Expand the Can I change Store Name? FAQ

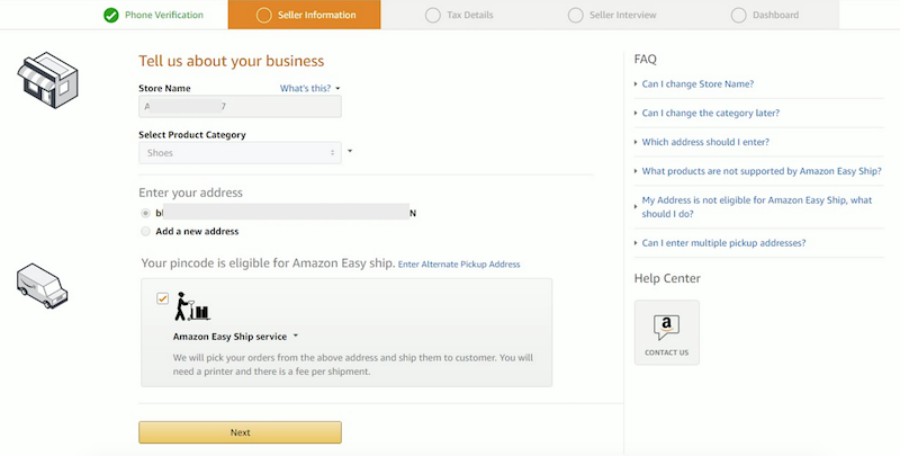pos(697,84)
